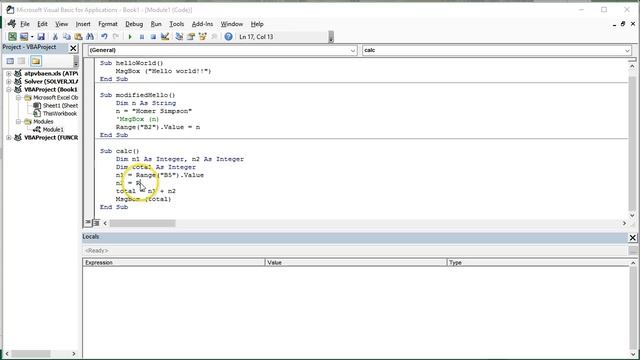Screen dimensions: 640x360
Task: Click the Value column header in Locals
Action: coord(356,262)
